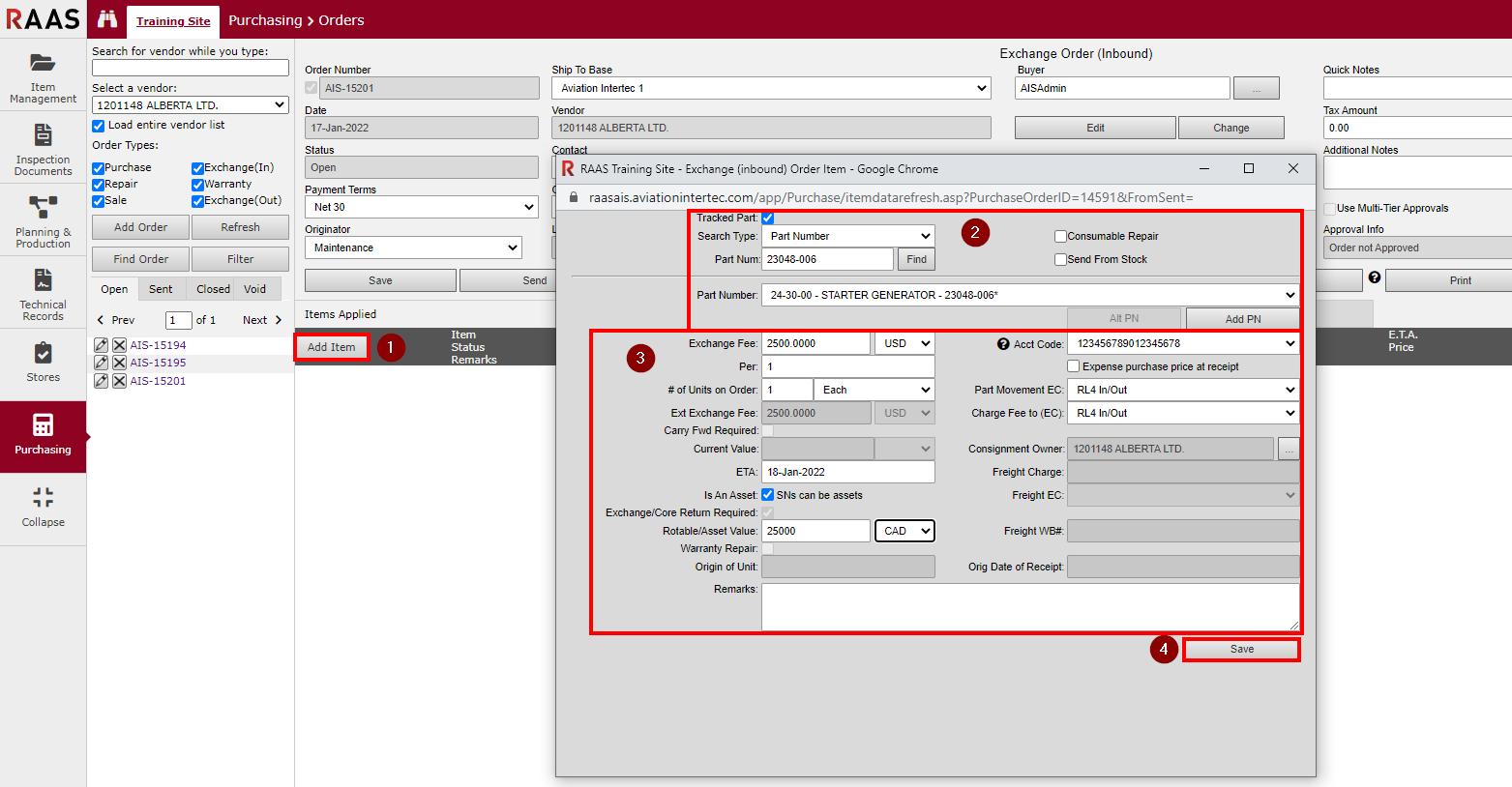1512x787 pixels.
Task: Open Item Management in sidebar
Action: point(43,77)
